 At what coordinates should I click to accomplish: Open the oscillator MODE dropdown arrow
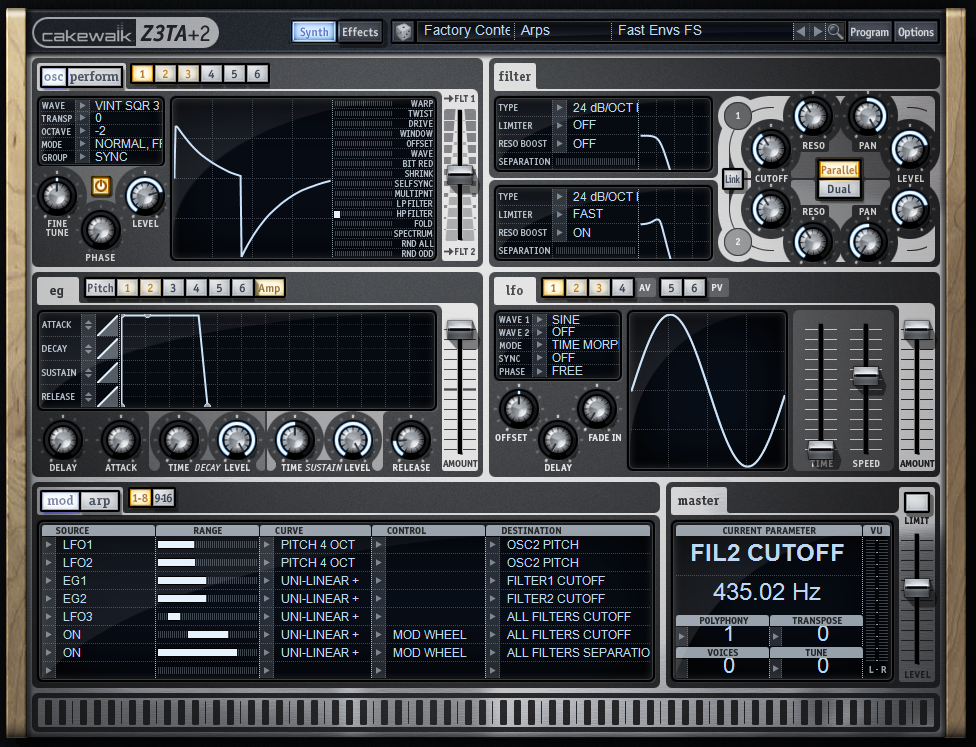82,144
